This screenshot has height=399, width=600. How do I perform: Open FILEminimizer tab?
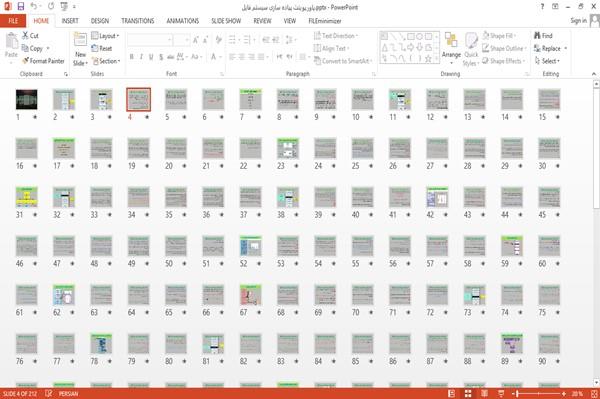tap(325, 21)
